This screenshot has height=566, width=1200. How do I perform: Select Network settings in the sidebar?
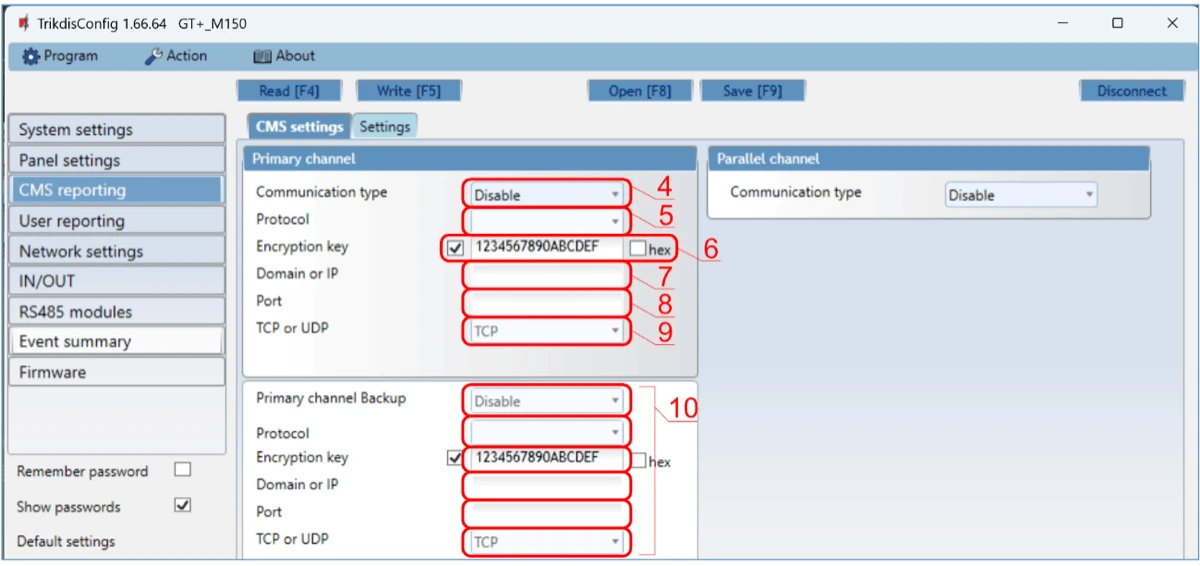tap(115, 251)
